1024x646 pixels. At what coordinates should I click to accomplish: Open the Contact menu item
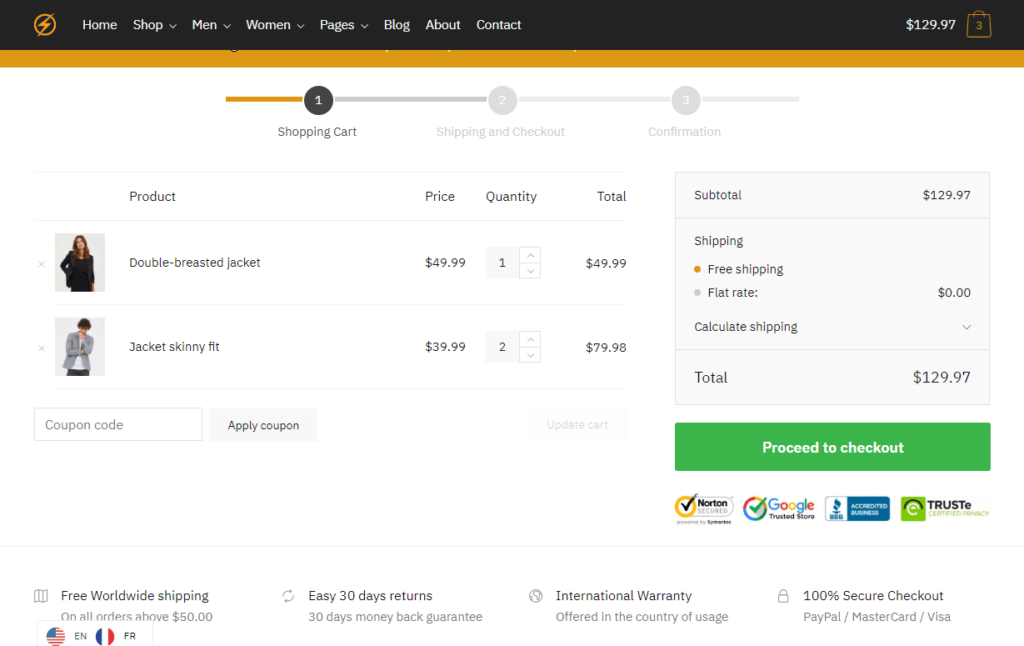pyautogui.click(x=498, y=24)
